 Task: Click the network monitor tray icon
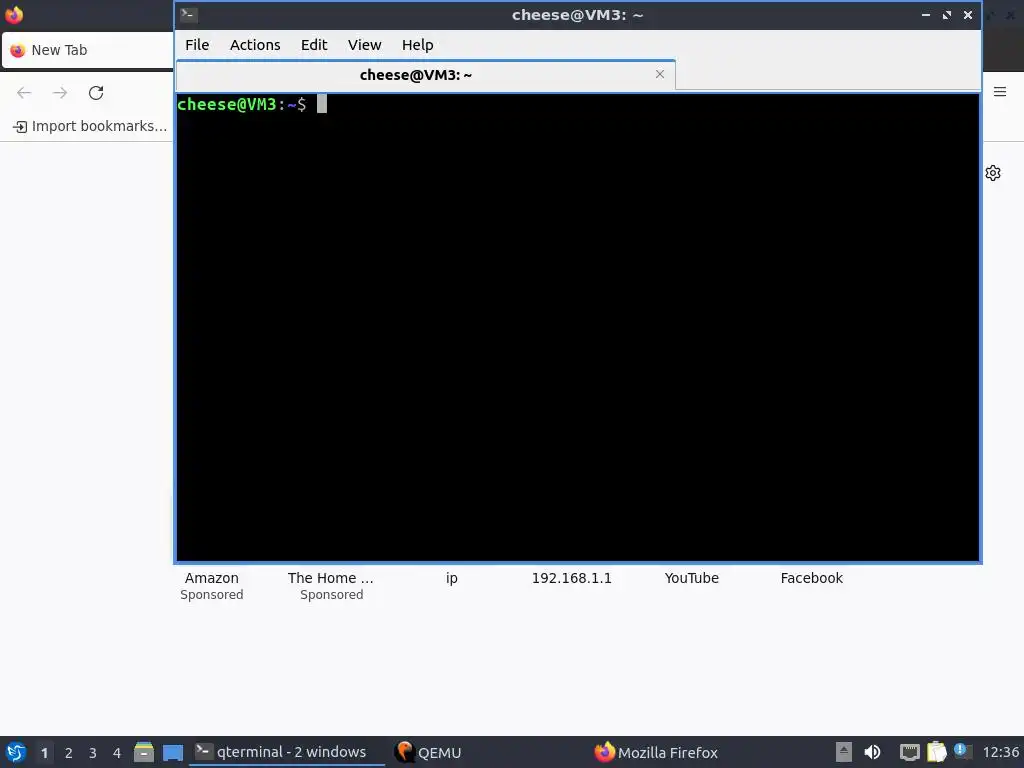[909, 752]
